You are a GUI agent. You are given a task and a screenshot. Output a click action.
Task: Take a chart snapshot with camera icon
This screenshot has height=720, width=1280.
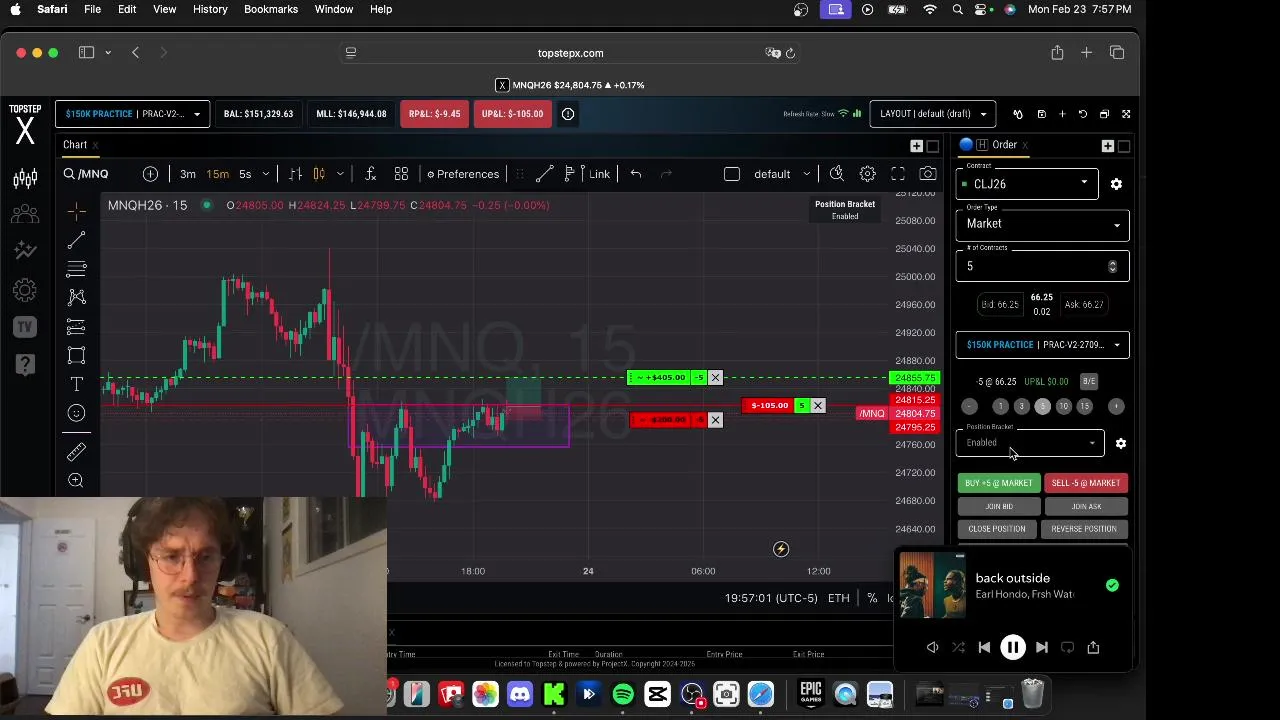point(928,174)
